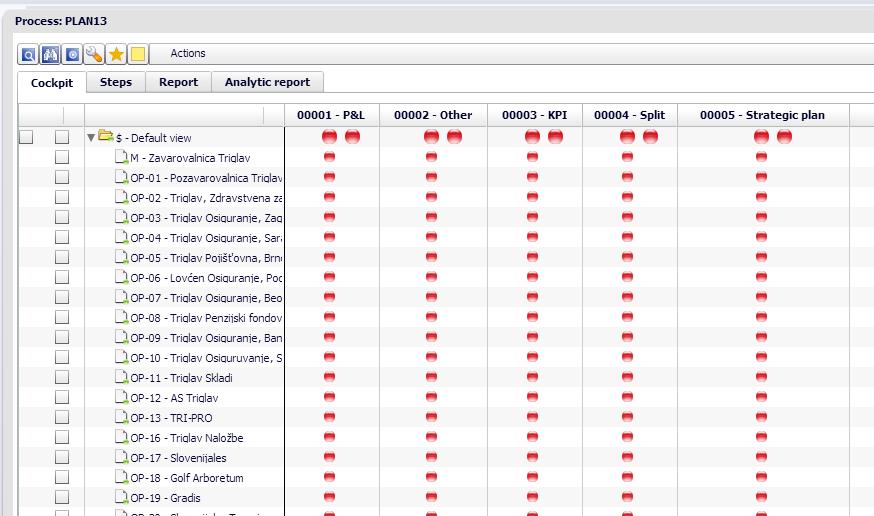This screenshot has width=874, height=516.
Task: Click KPI red status for OP-03 row
Action: (x=532, y=217)
